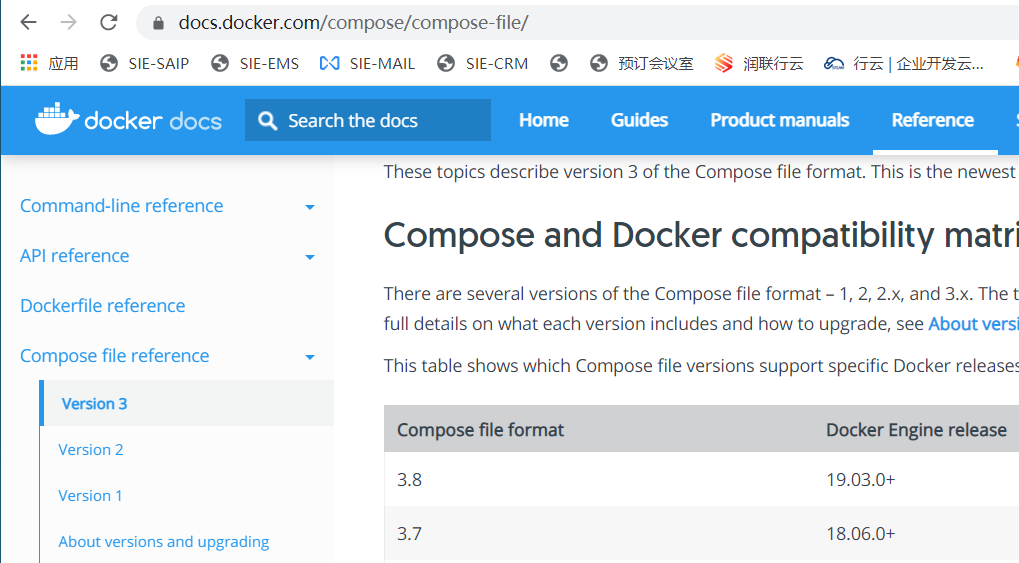
Task: Click the browser back arrow
Action: 28,22
